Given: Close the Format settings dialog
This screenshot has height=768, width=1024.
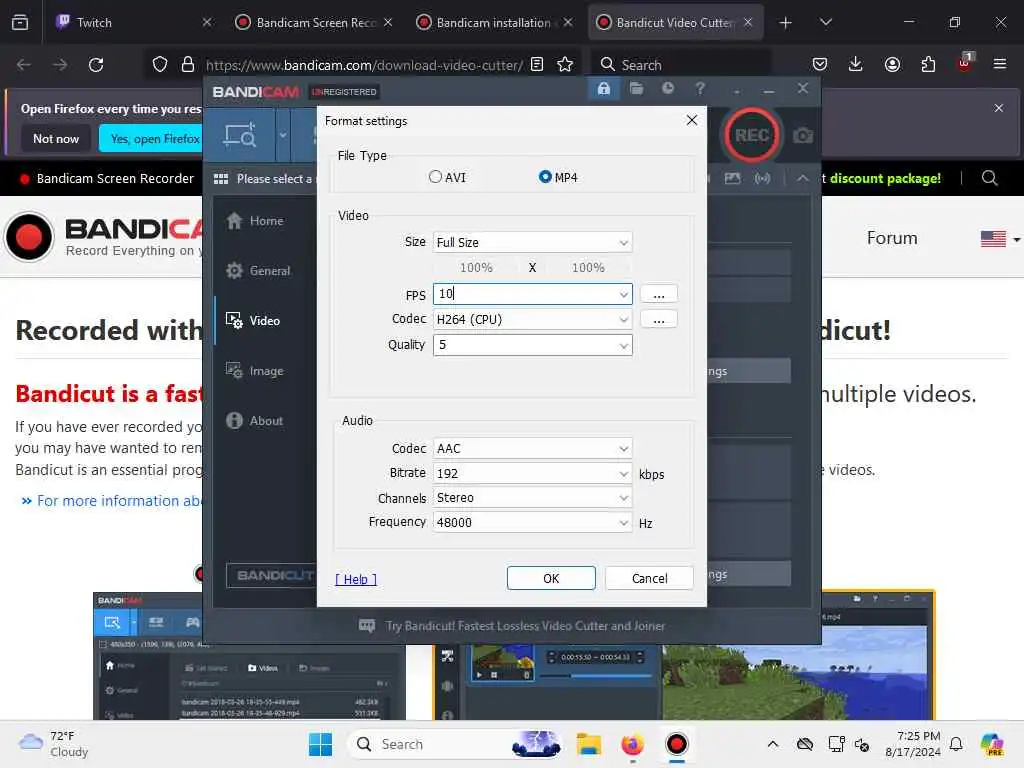Looking at the screenshot, I should [x=692, y=120].
